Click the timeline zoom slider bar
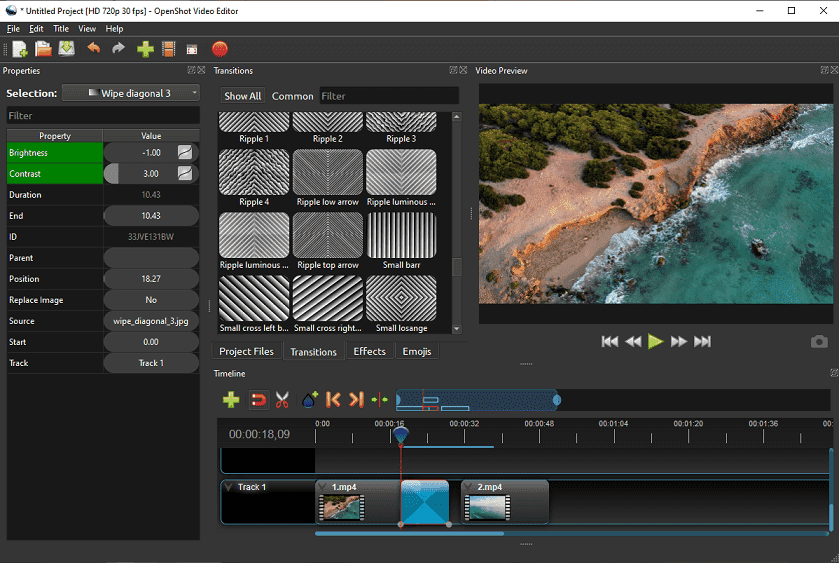This screenshot has width=839, height=563. click(x=478, y=400)
